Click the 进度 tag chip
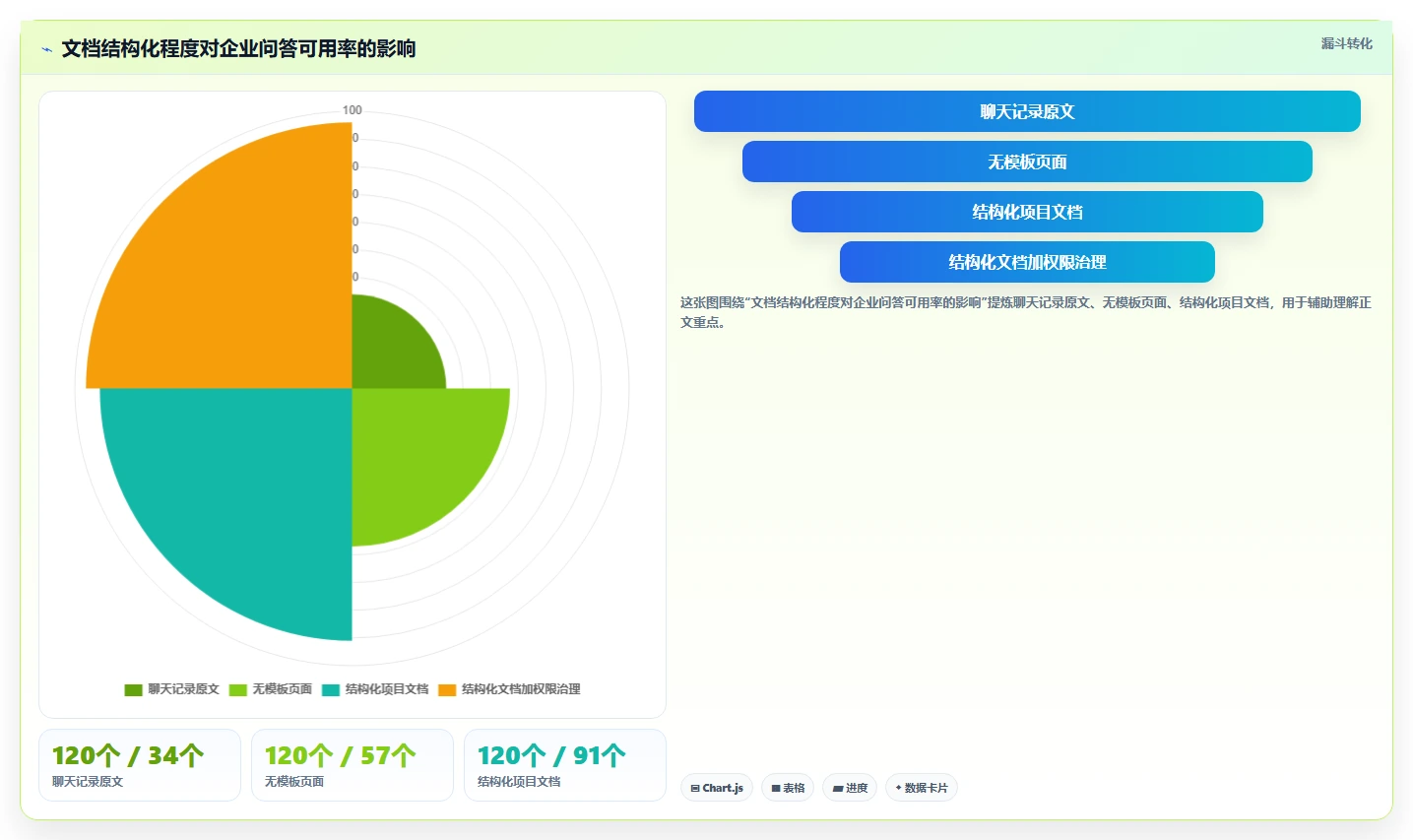The height and width of the screenshot is (840, 1413). pos(850,788)
